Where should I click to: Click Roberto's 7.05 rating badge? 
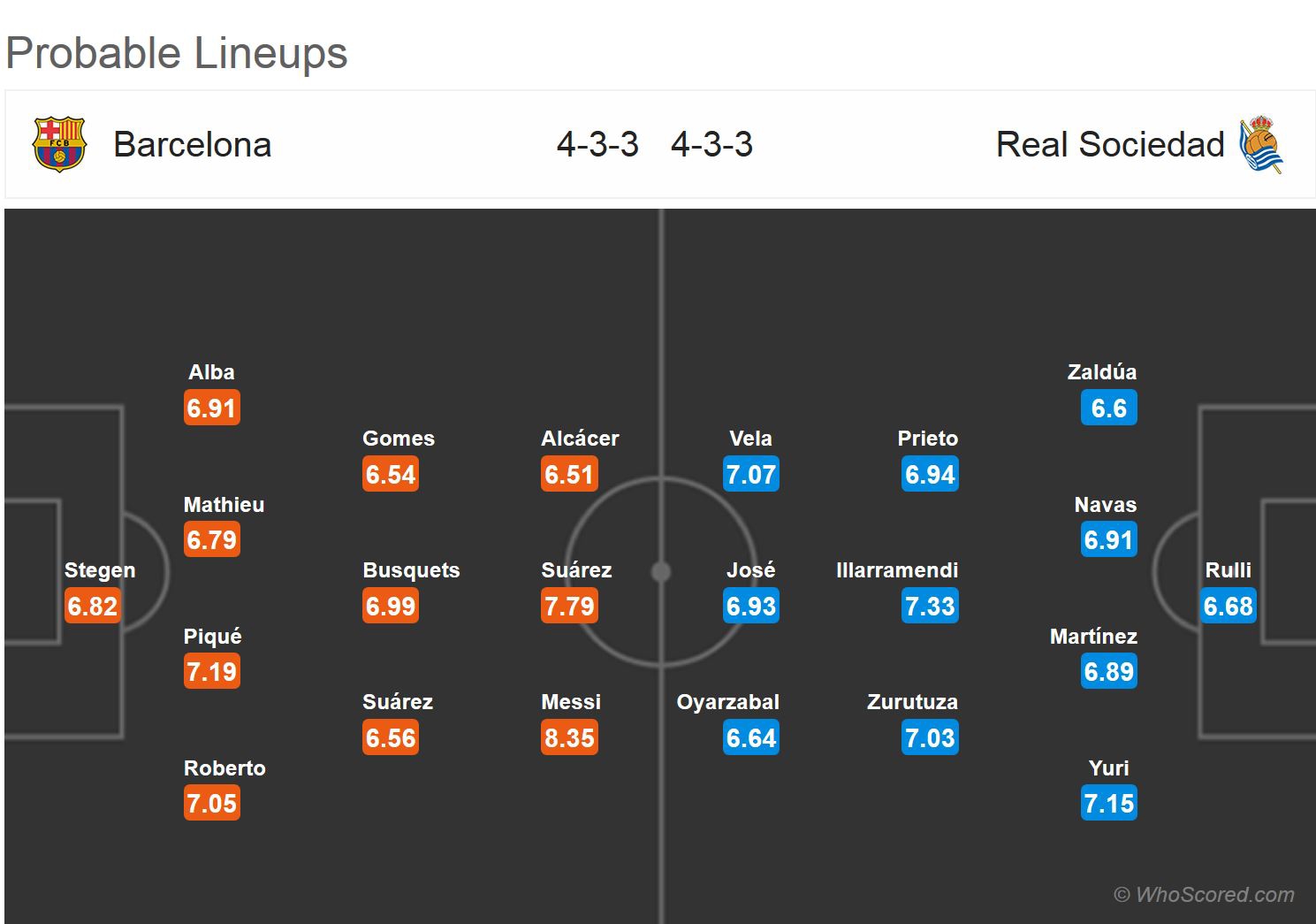pyautogui.click(x=212, y=804)
